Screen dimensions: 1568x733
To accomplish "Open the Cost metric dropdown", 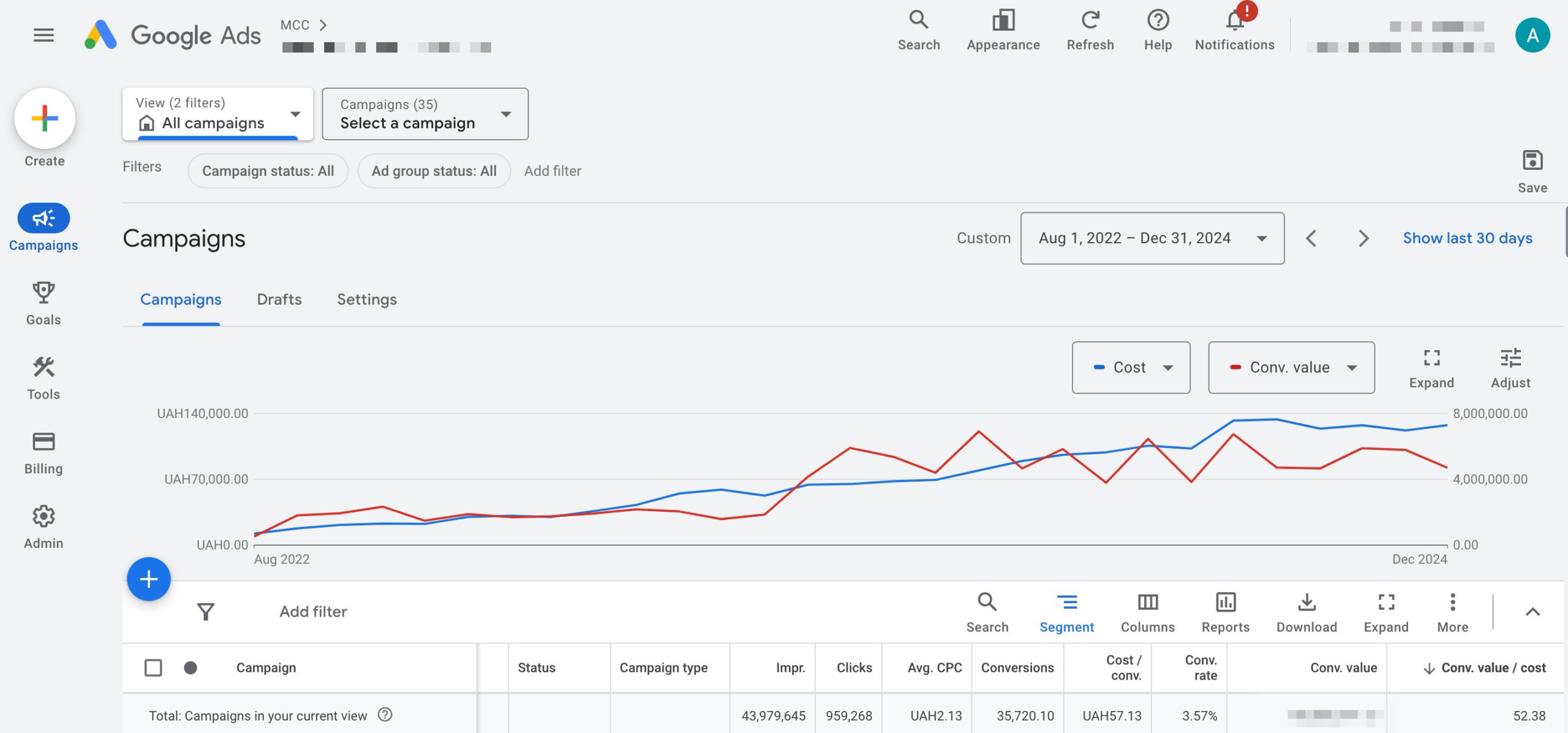I will tap(1131, 368).
